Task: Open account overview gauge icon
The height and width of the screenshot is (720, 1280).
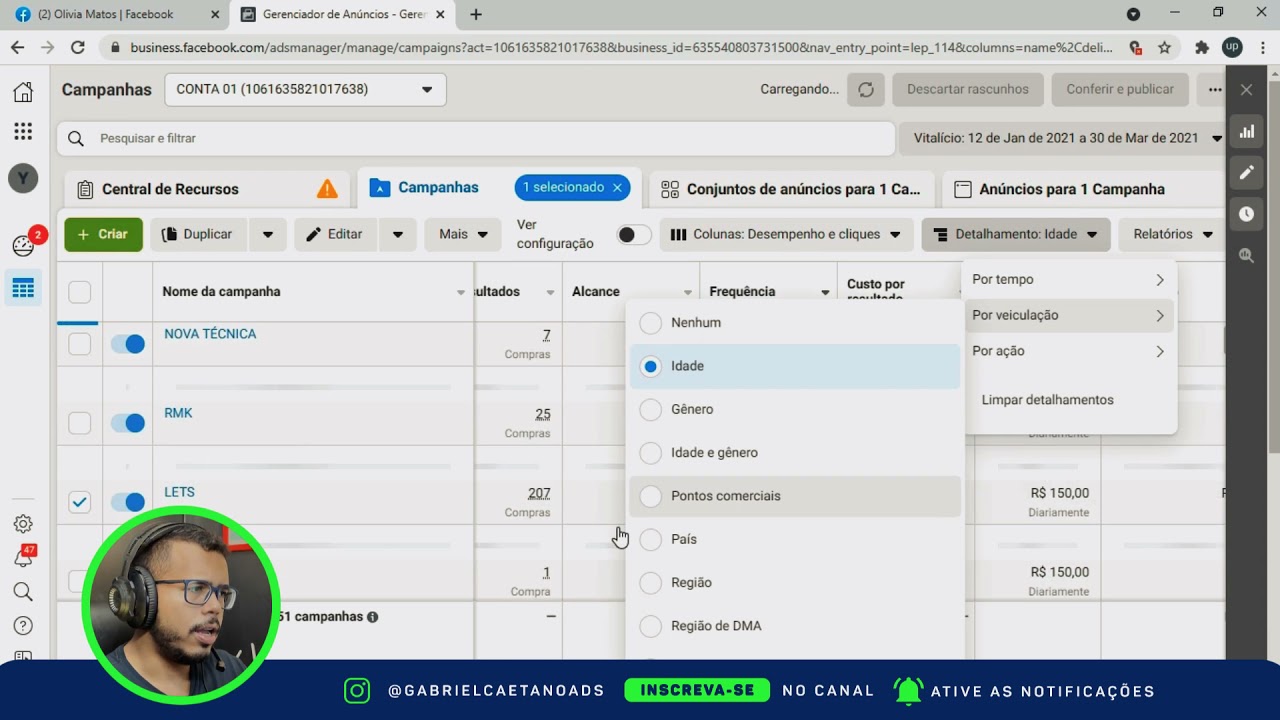Action: 23,245
